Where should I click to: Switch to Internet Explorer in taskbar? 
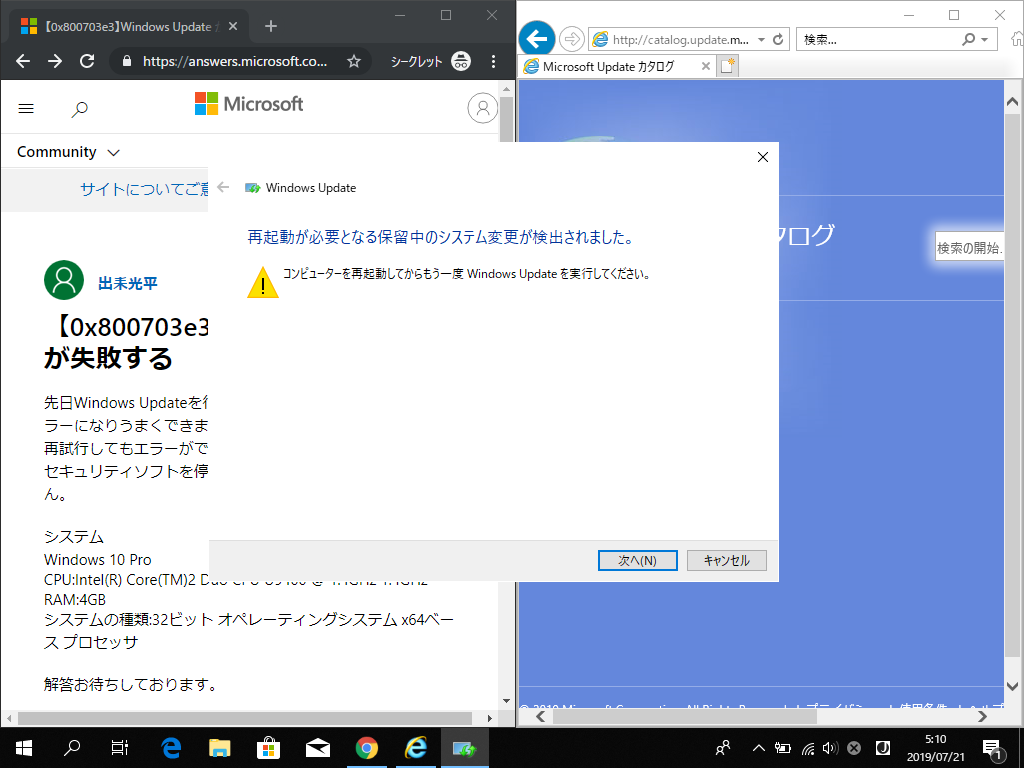pos(415,748)
